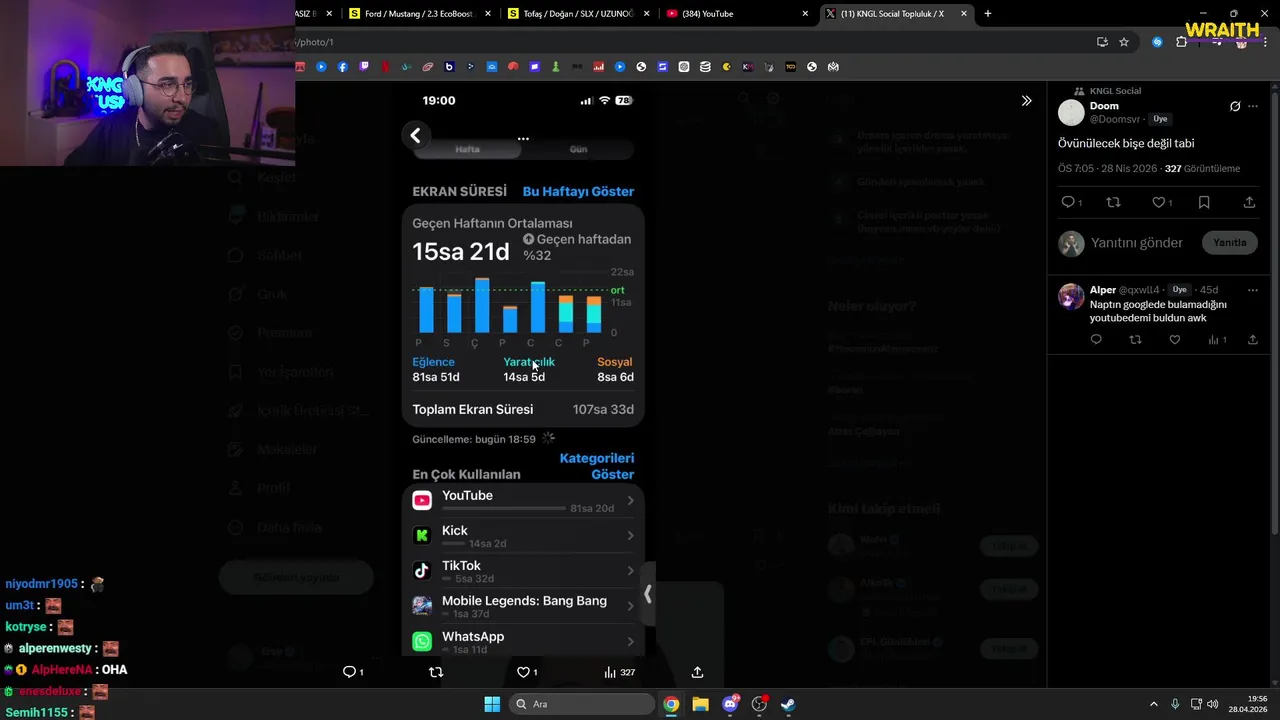Open more options on Alper's reply
Image resolution: width=1280 pixels, height=720 pixels.
1253,290
